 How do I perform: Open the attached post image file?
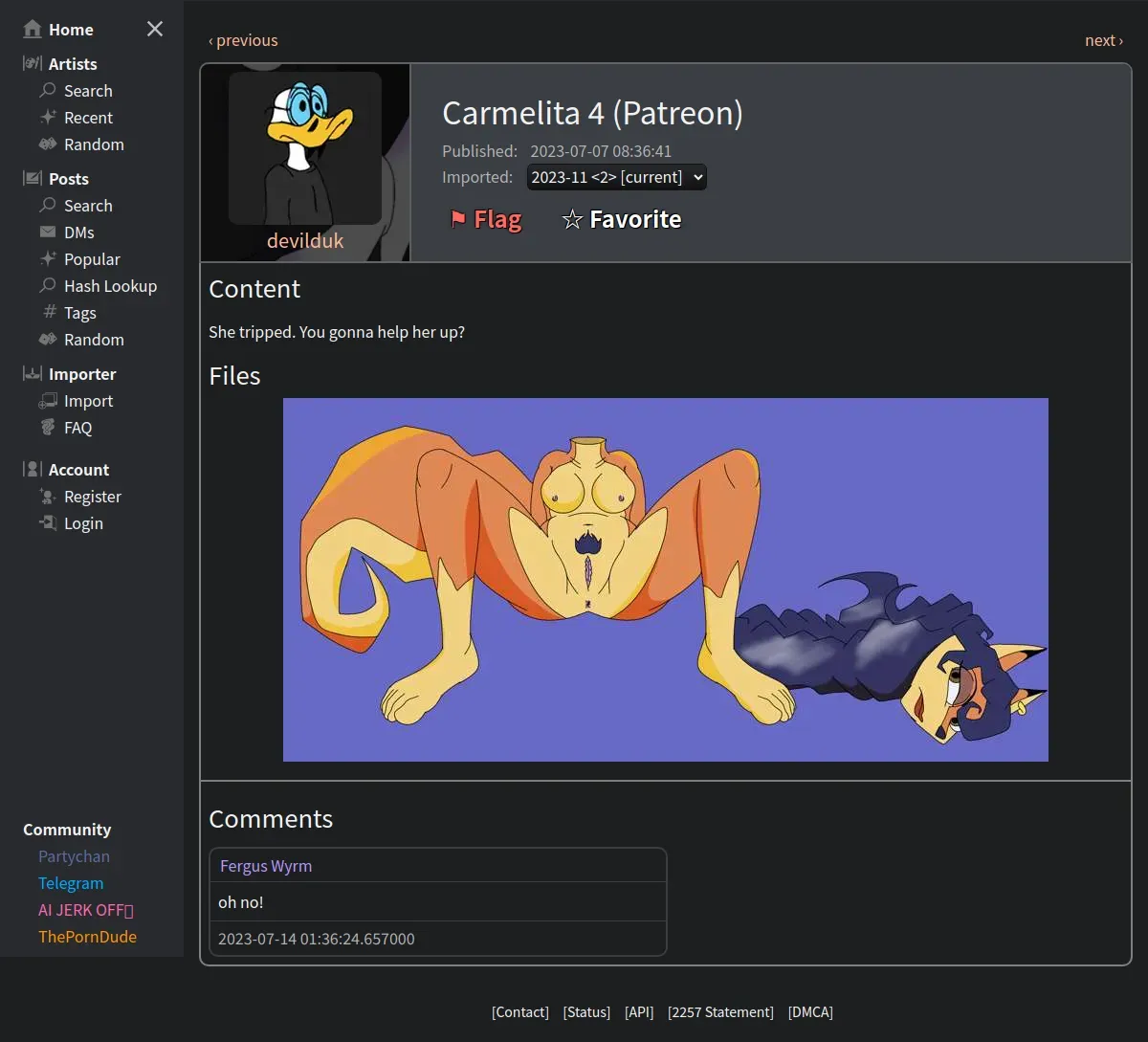pos(666,580)
